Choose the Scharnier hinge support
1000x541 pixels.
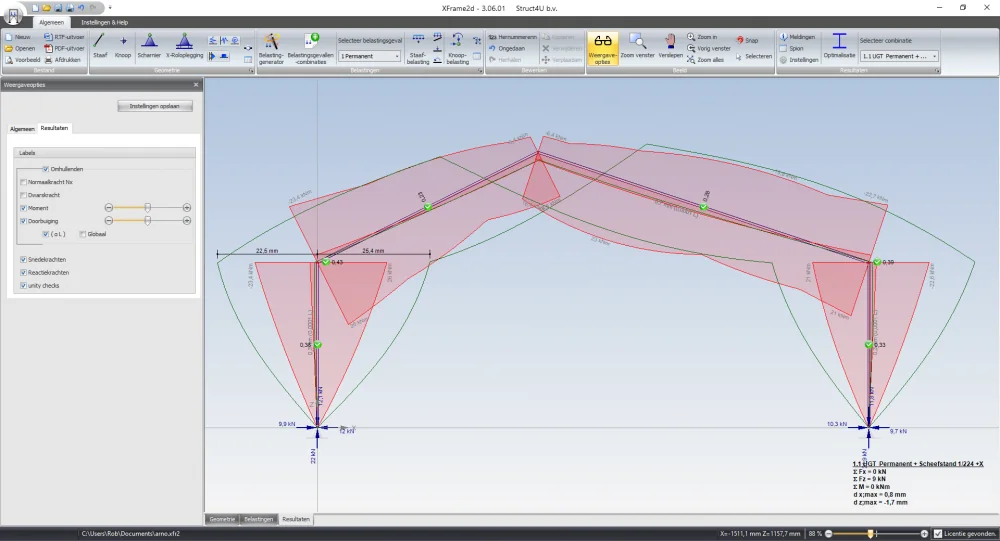coord(149,47)
